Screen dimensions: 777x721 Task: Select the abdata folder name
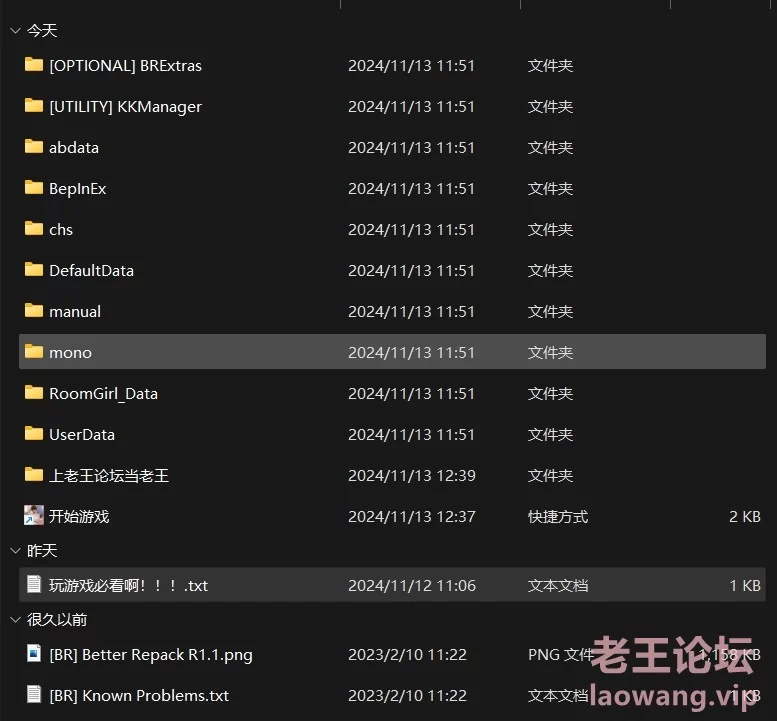[74, 148]
